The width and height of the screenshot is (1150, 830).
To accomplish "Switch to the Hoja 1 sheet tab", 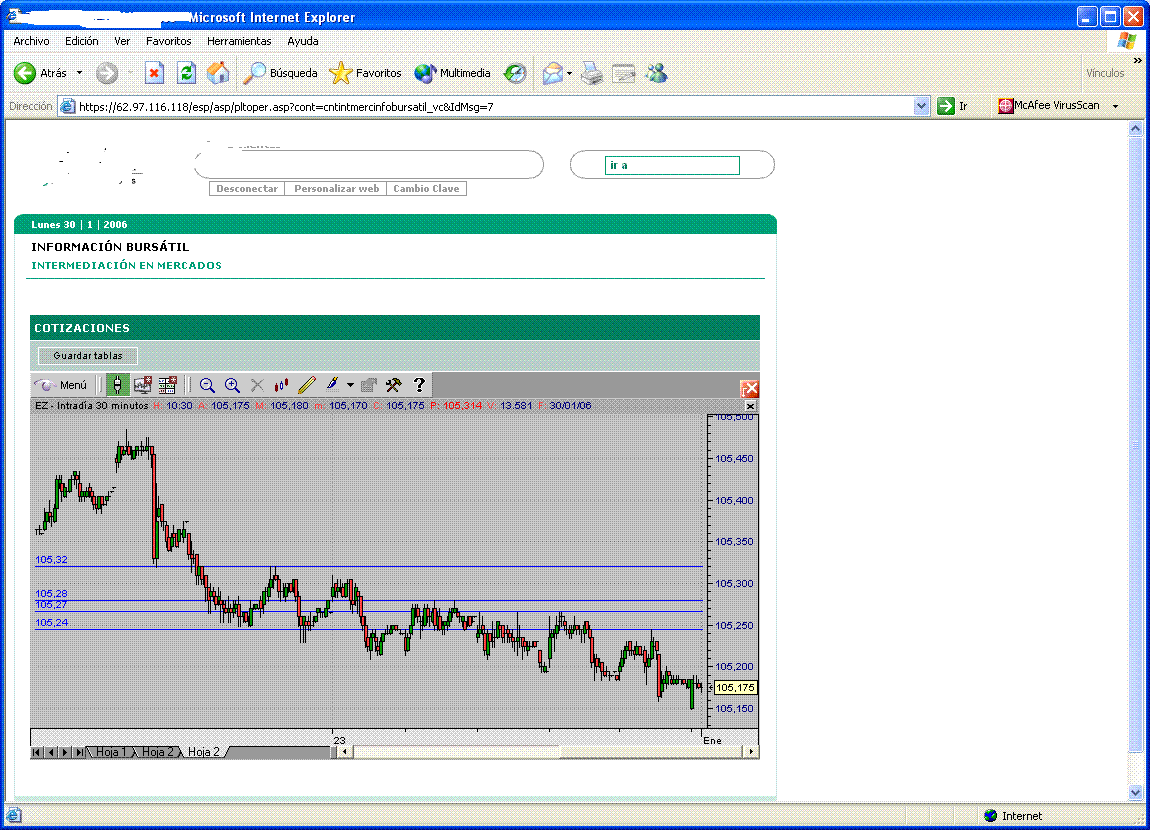I will point(111,752).
